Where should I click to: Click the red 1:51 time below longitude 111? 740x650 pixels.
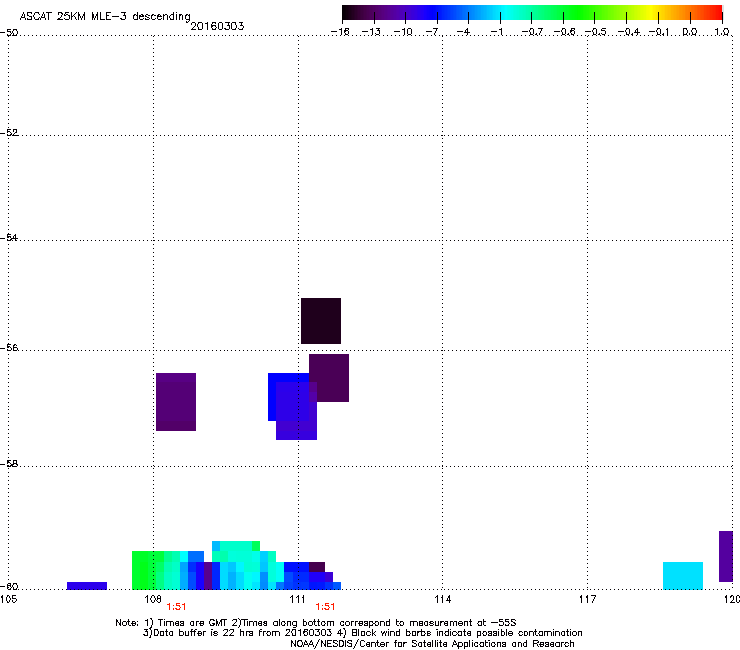[x=325, y=607]
